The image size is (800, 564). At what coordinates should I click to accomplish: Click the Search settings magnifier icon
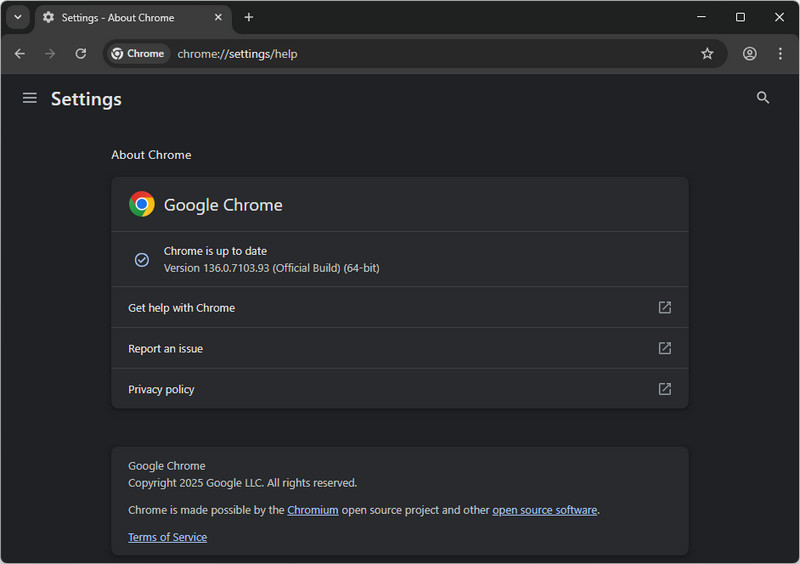click(x=762, y=97)
